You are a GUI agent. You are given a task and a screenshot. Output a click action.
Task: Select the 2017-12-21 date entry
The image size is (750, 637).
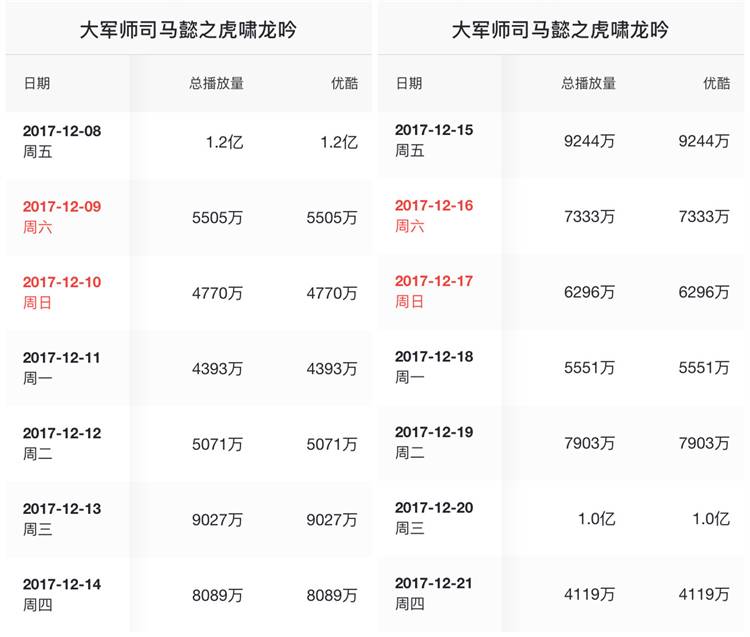[434, 584]
